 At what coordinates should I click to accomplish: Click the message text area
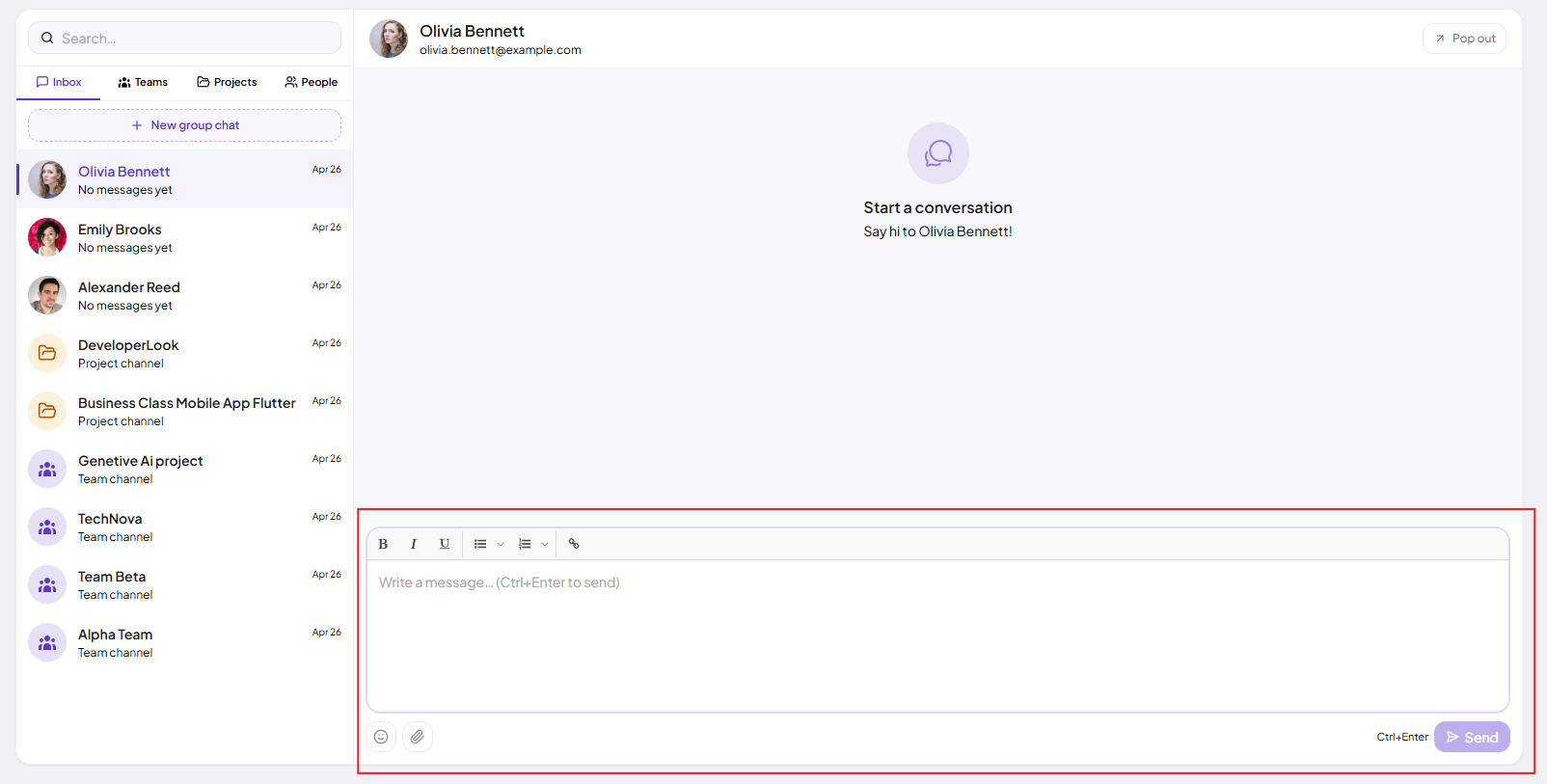[937, 635]
